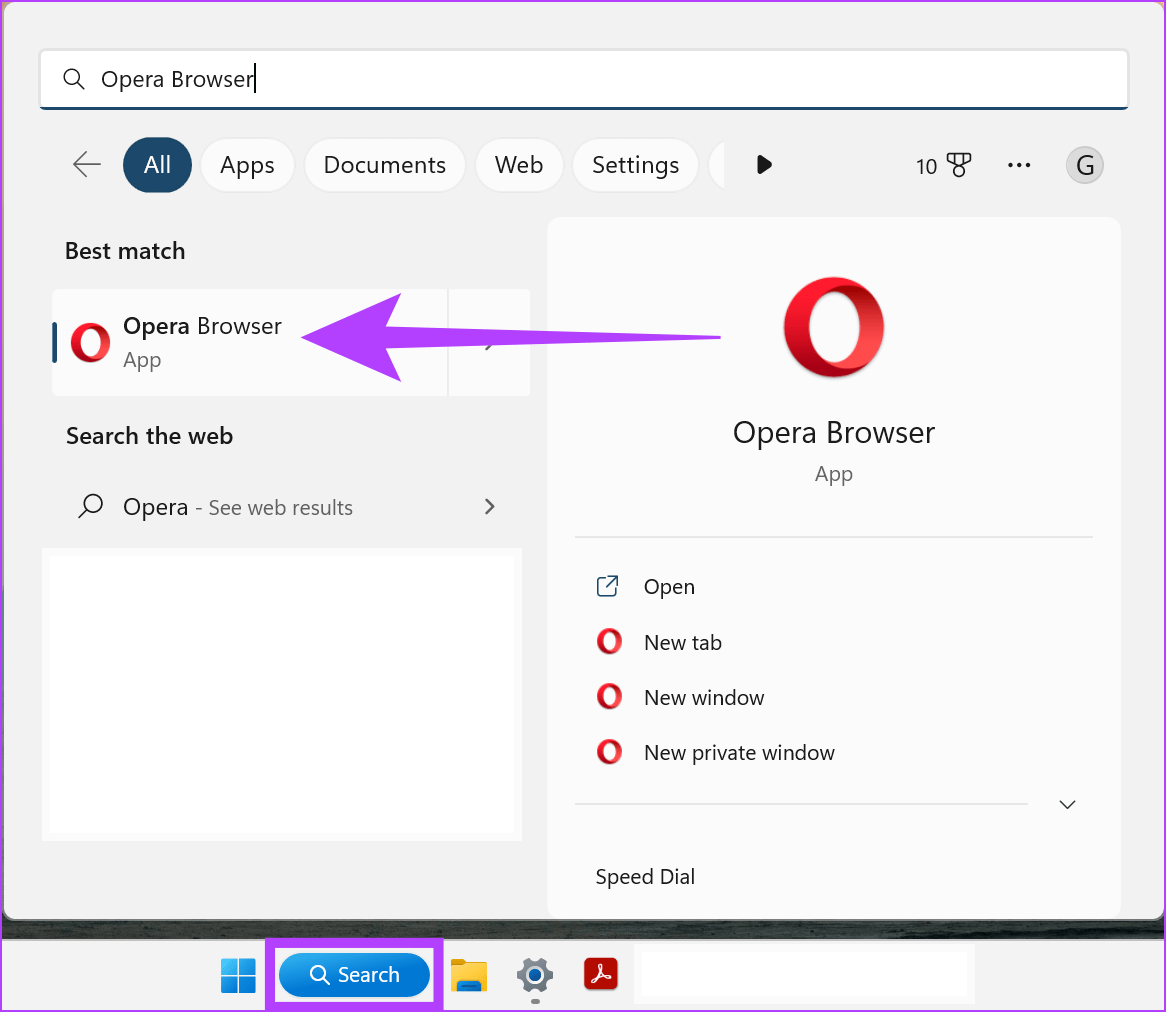Screen dimensions: 1166x1012
Task: Click the G account avatar
Action: point(1085,165)
